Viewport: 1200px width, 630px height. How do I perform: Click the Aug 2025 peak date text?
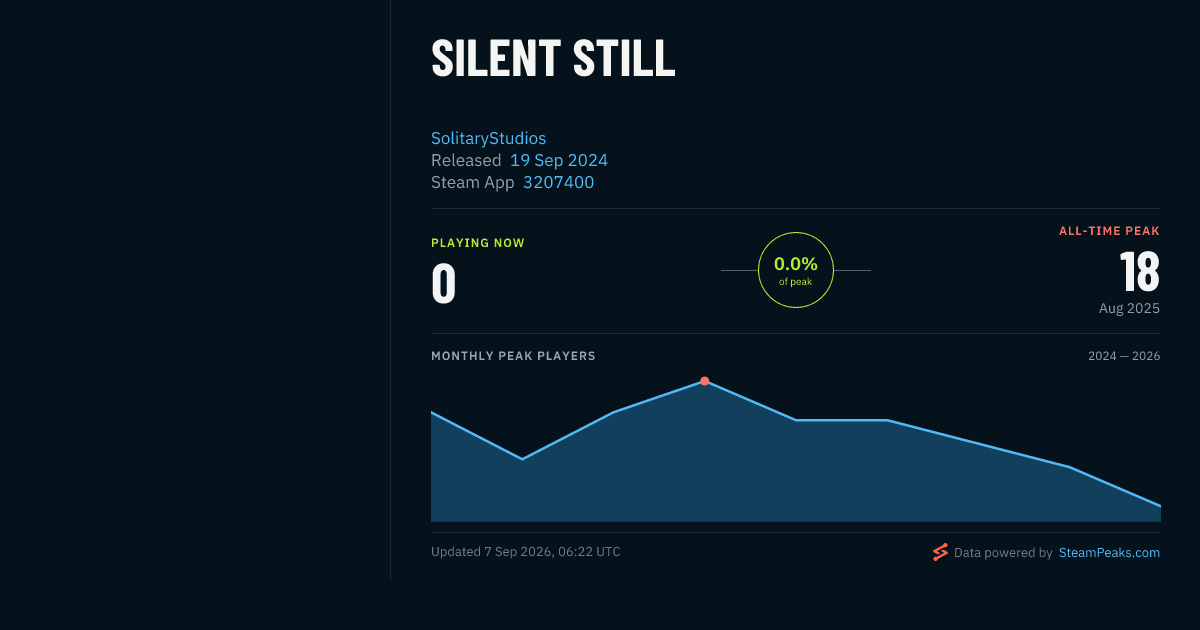point(1130,308)
